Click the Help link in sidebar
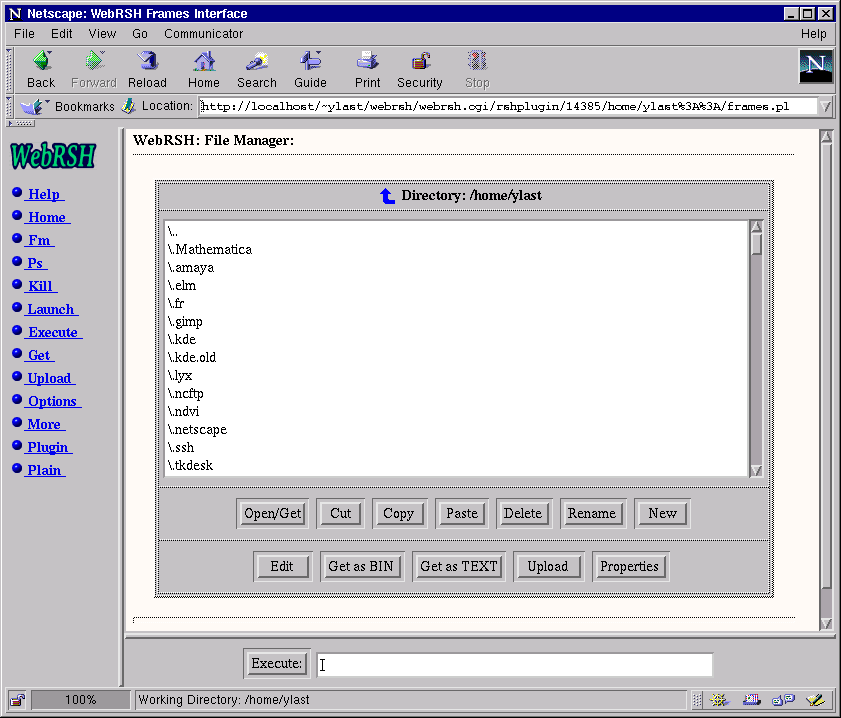This screenshot has width=841, height=718. (46, 194)
